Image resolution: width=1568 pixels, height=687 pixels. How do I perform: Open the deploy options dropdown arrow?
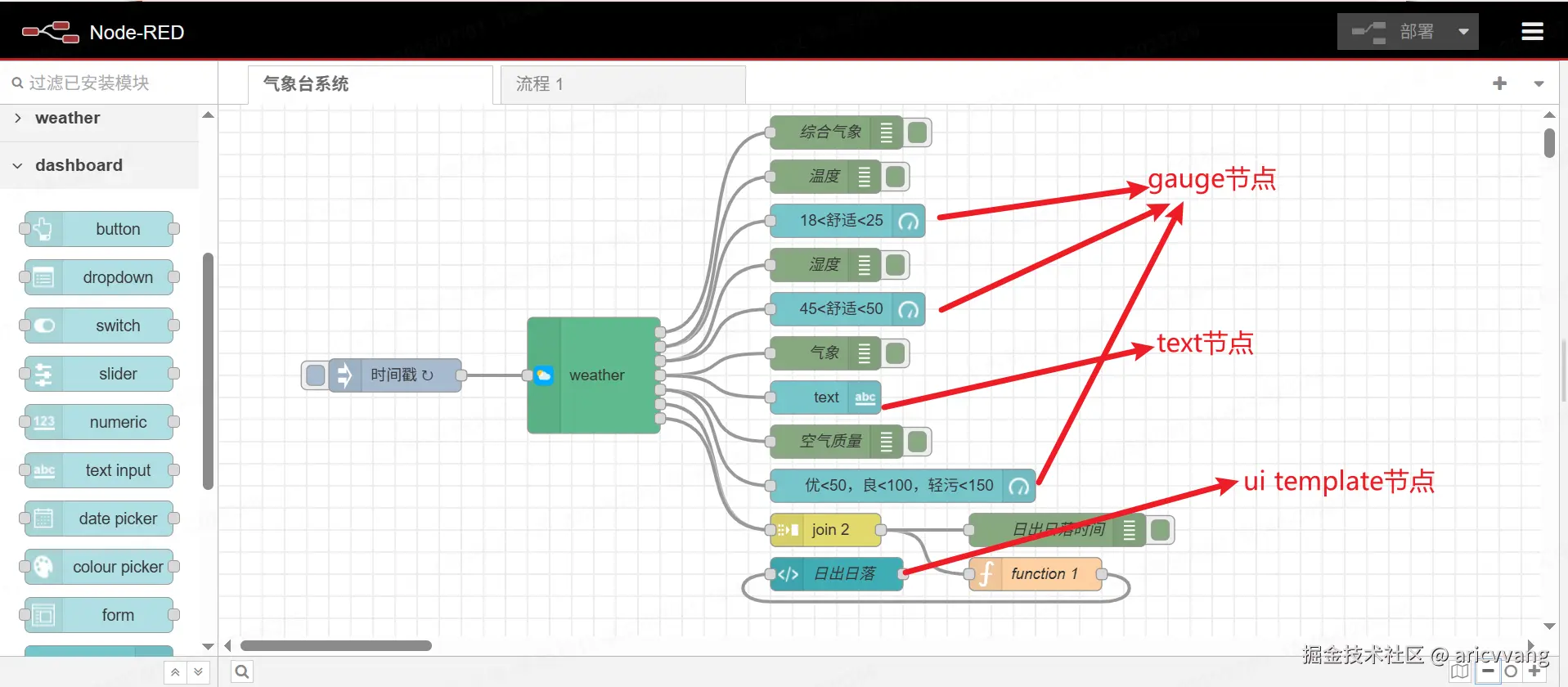point(1464,32)
